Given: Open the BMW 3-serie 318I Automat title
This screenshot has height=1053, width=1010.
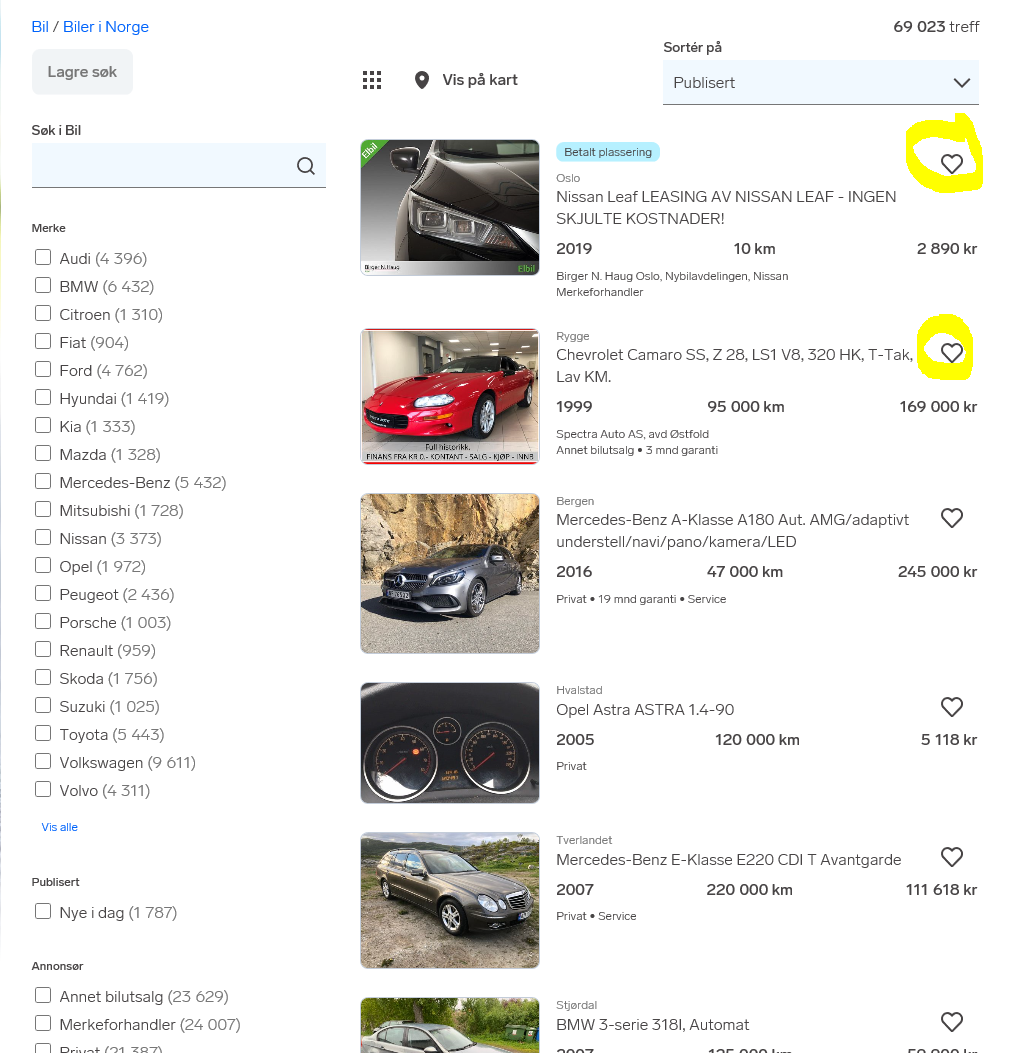Looking at the screenshot, I should click(x=652, y=1025).
